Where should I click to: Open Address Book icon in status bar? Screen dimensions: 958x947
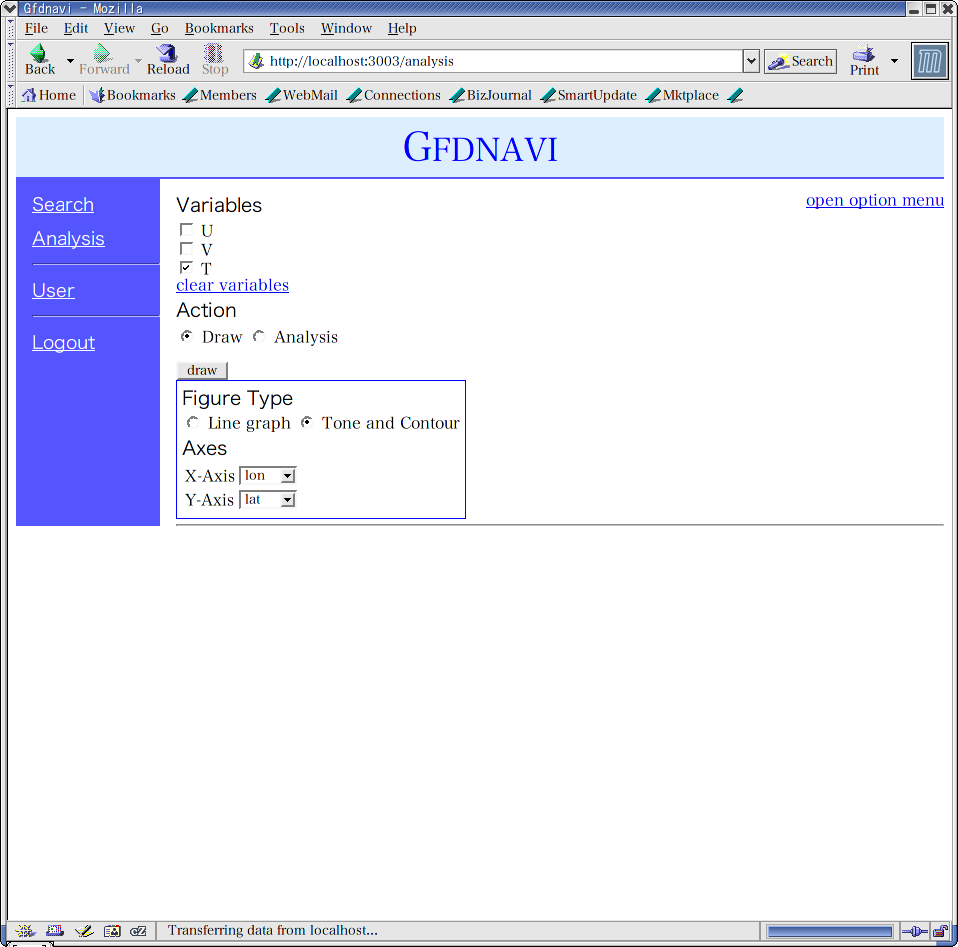(x=112, y=931)
